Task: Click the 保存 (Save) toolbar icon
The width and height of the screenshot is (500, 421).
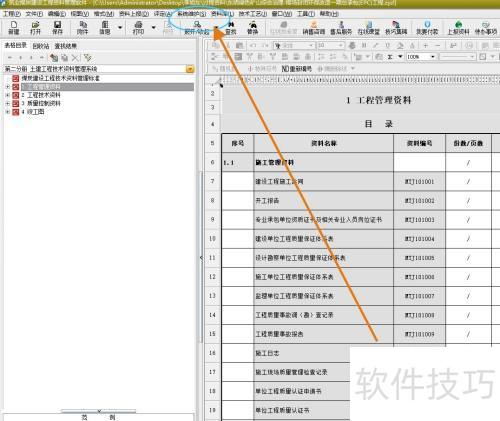Action: 57,28
